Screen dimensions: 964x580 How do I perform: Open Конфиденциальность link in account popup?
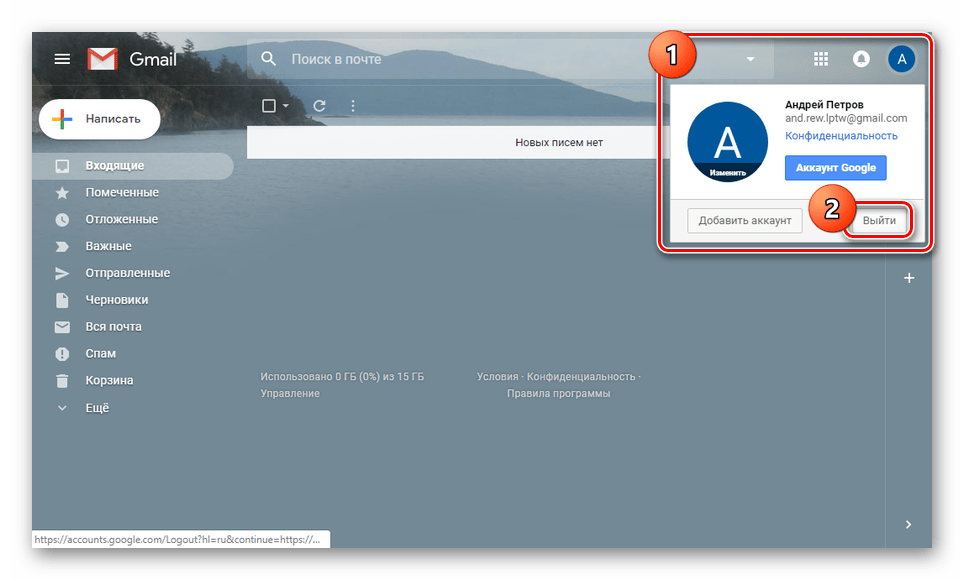pyautogui.click(x=841, y=136)
